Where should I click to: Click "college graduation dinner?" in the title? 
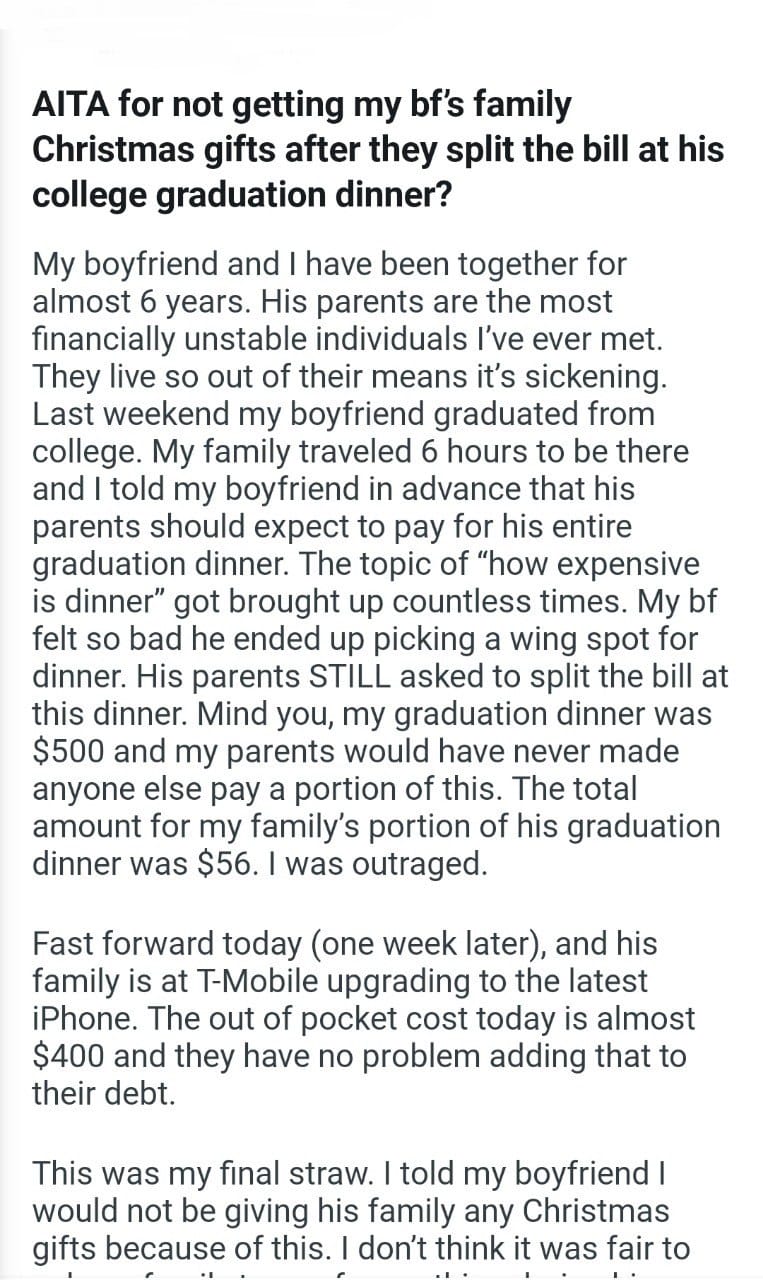243,194
